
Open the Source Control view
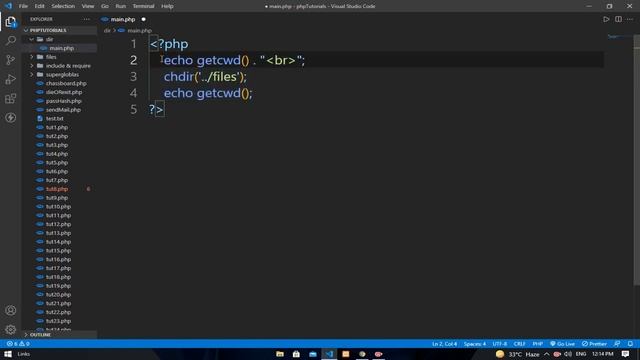pos(11,60)
